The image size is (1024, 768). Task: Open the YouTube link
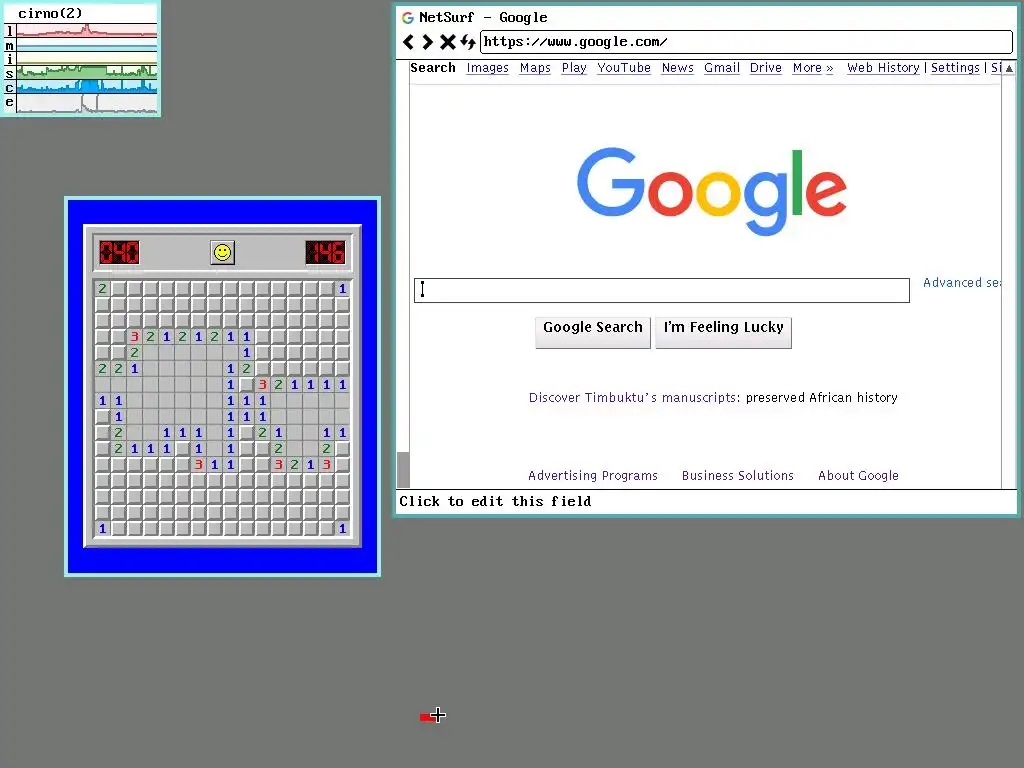(x=624, y=68)
